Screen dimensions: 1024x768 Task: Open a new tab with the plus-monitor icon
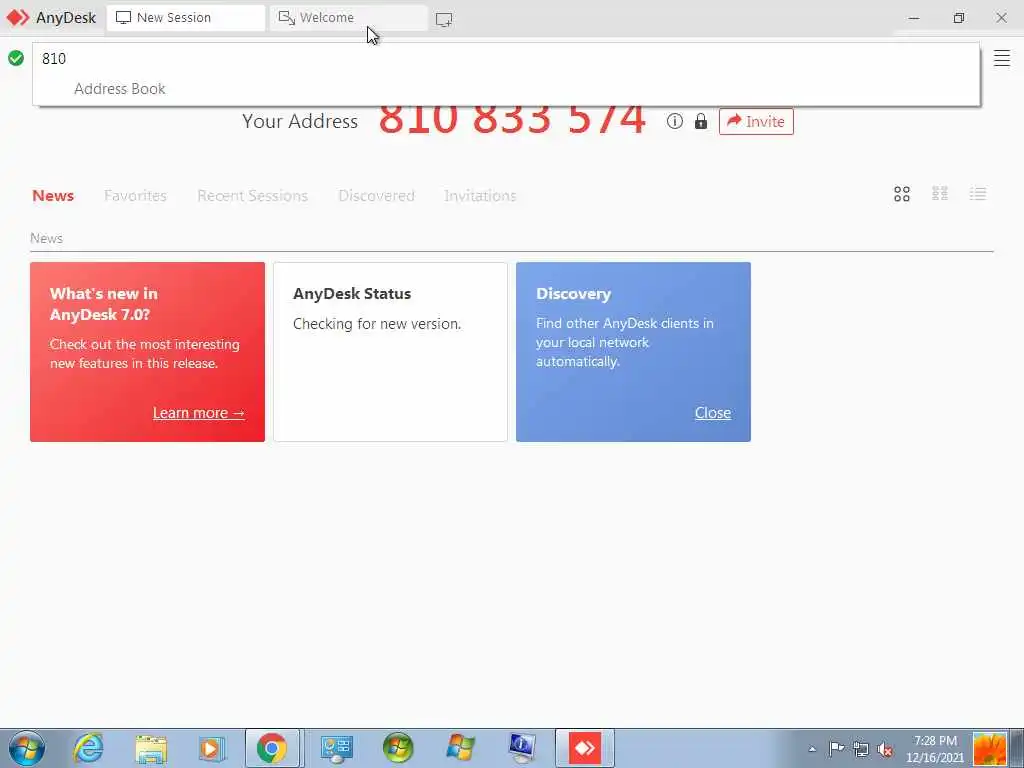click(x=443, y=20)
